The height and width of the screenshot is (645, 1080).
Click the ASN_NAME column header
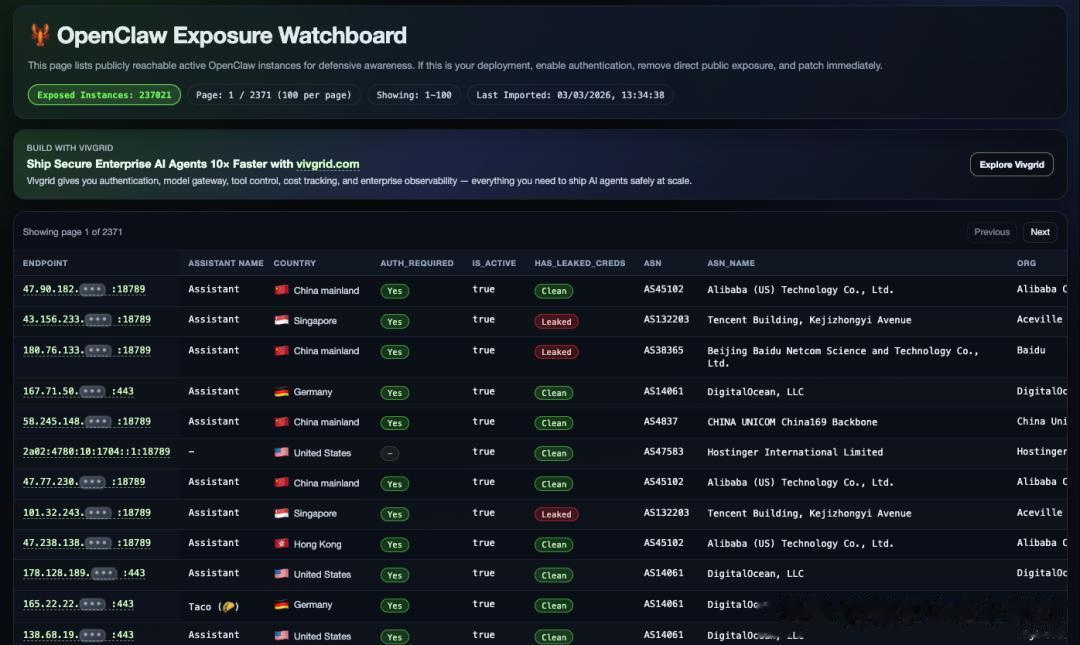click(731, 263)
